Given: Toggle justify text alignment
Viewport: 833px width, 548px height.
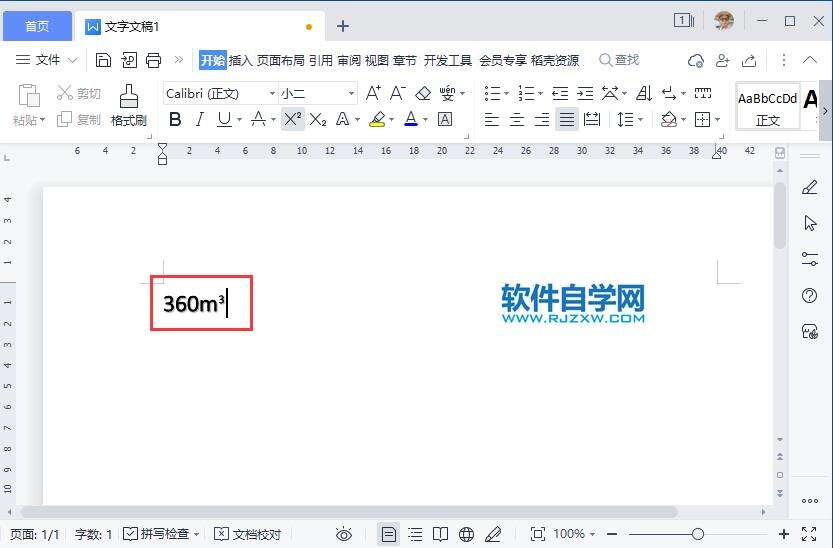Looking at the screenshot, I should click(567, 119).
